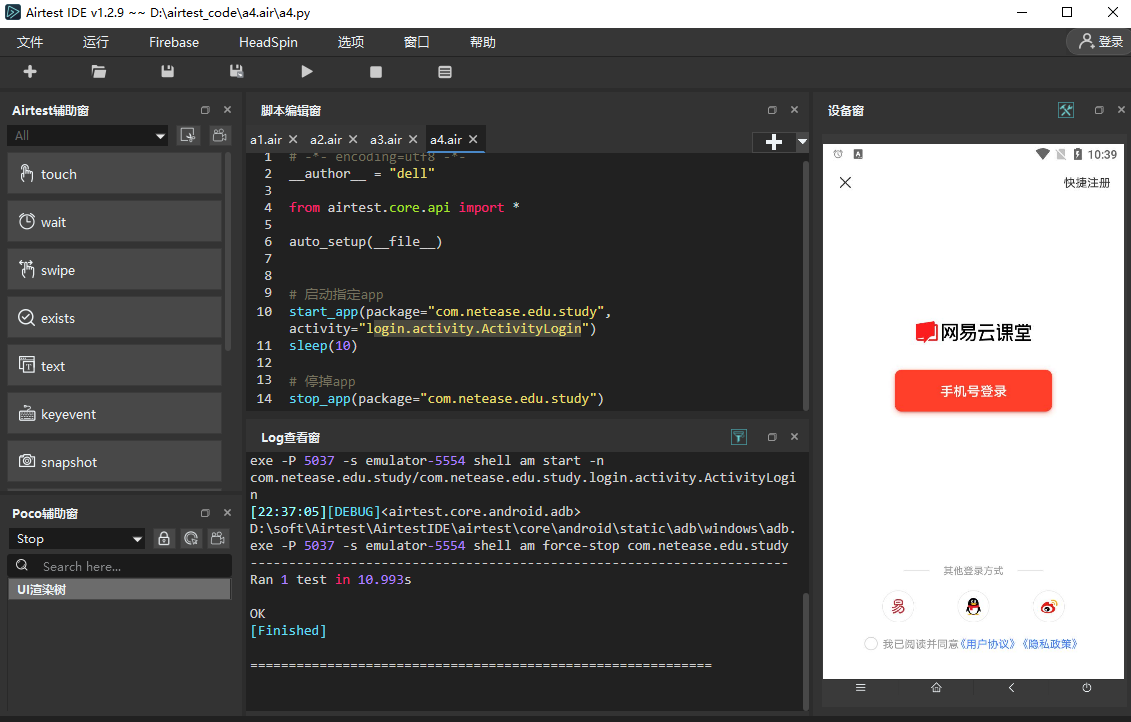Tap the device power icon
This screenshot has height=722, width=1131.
pos(1086,687)
